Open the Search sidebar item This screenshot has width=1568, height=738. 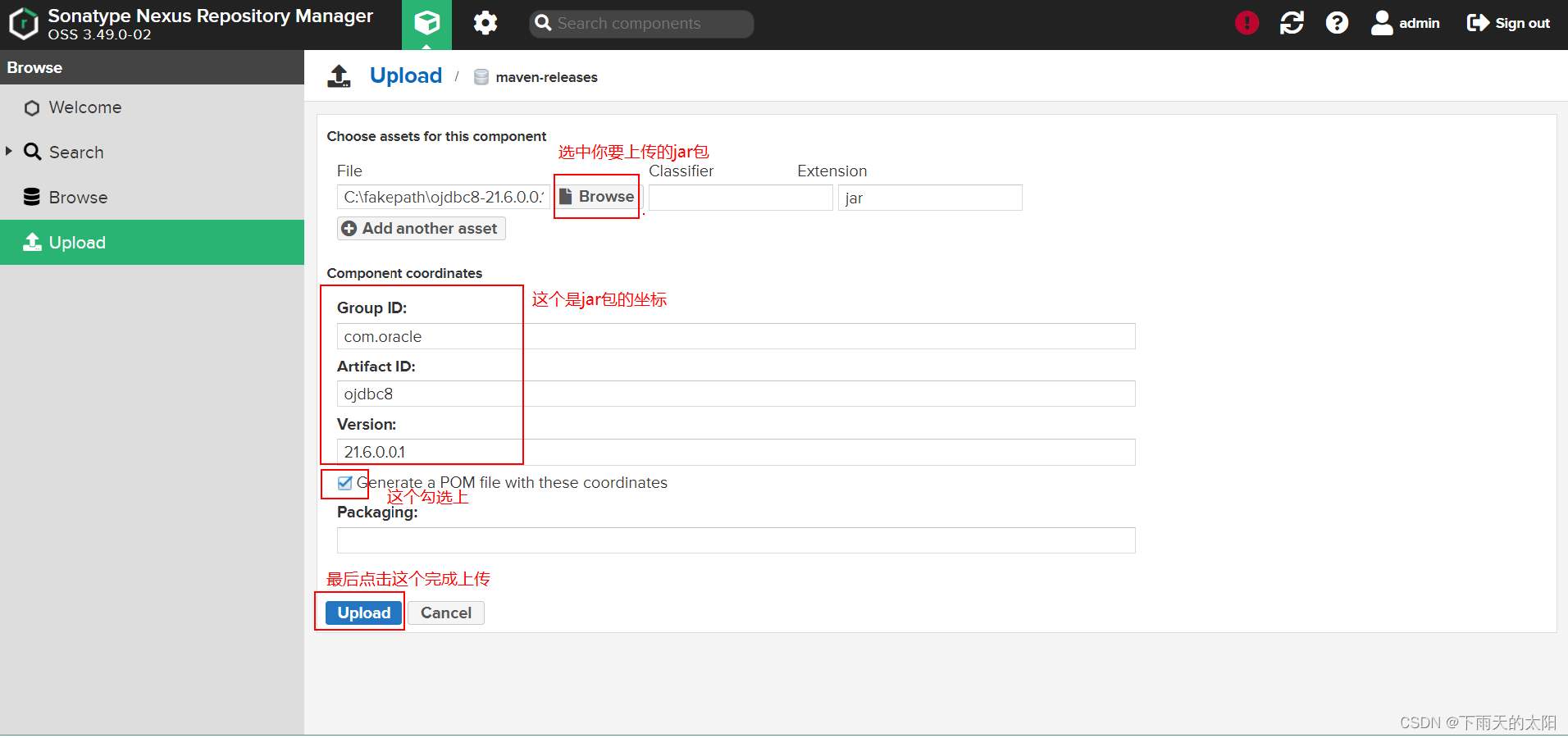(152, 153)
